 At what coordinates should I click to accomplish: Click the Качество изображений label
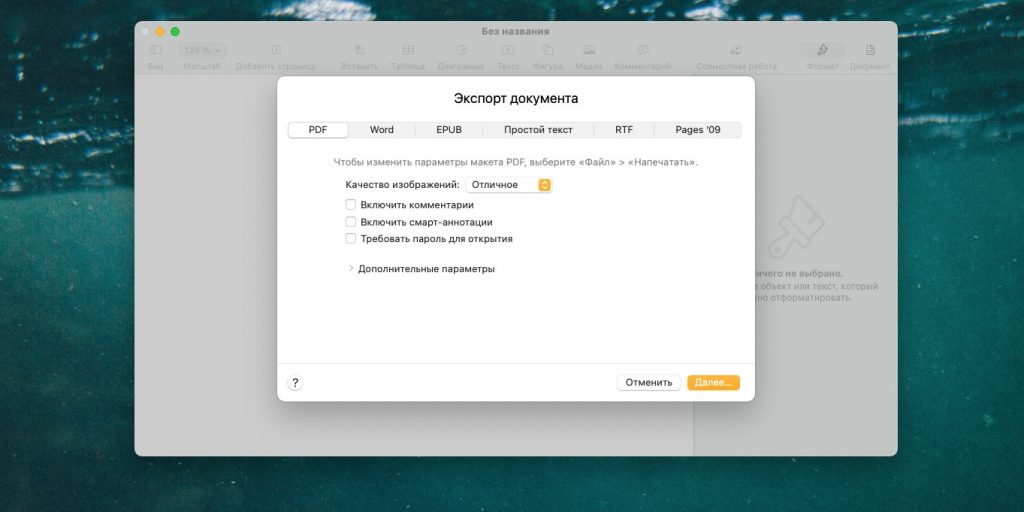402,185
